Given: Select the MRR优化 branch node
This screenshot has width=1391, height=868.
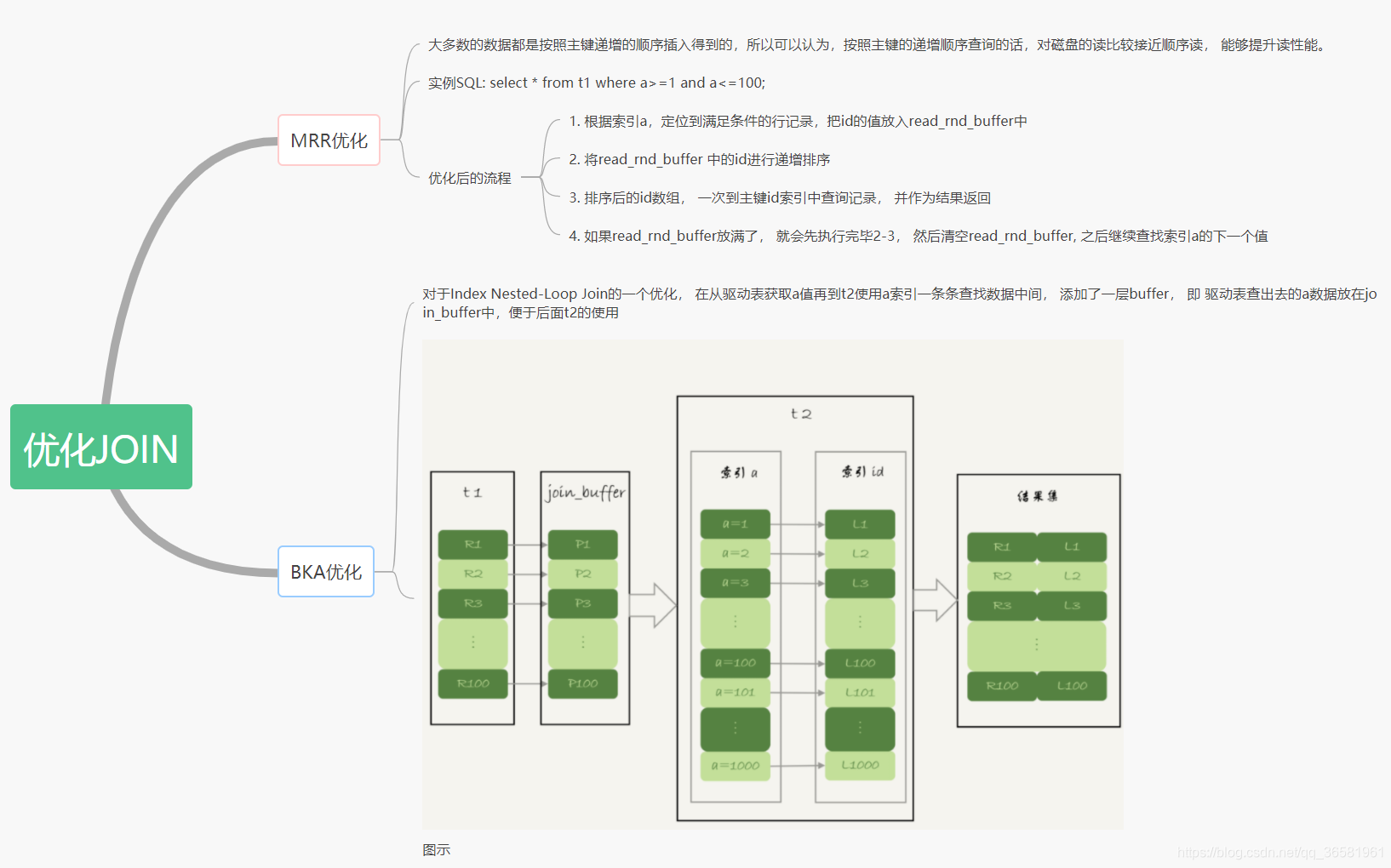Looking at the screenshot, I should point(329,140).
